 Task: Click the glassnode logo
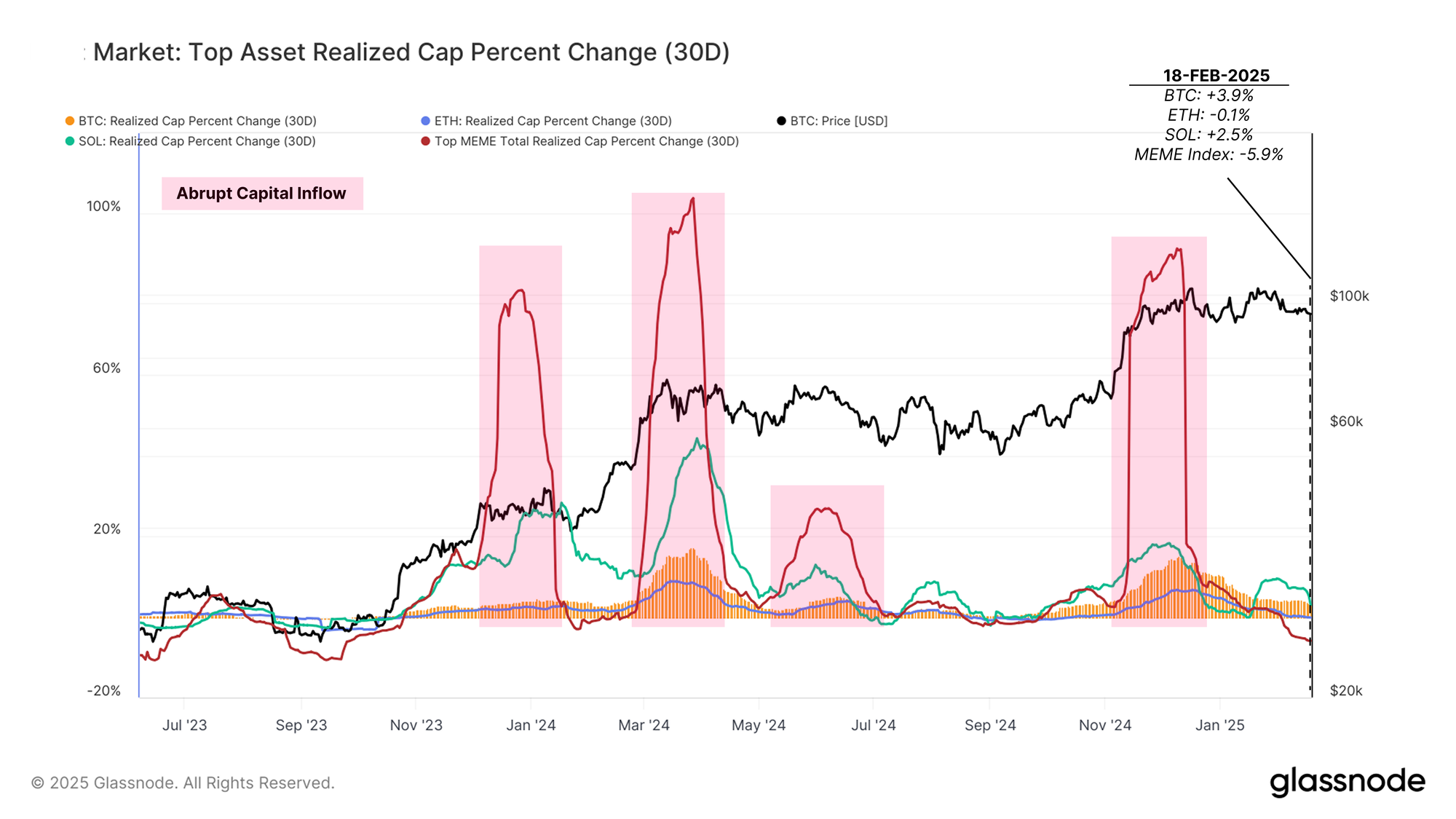pos(1348,782)
